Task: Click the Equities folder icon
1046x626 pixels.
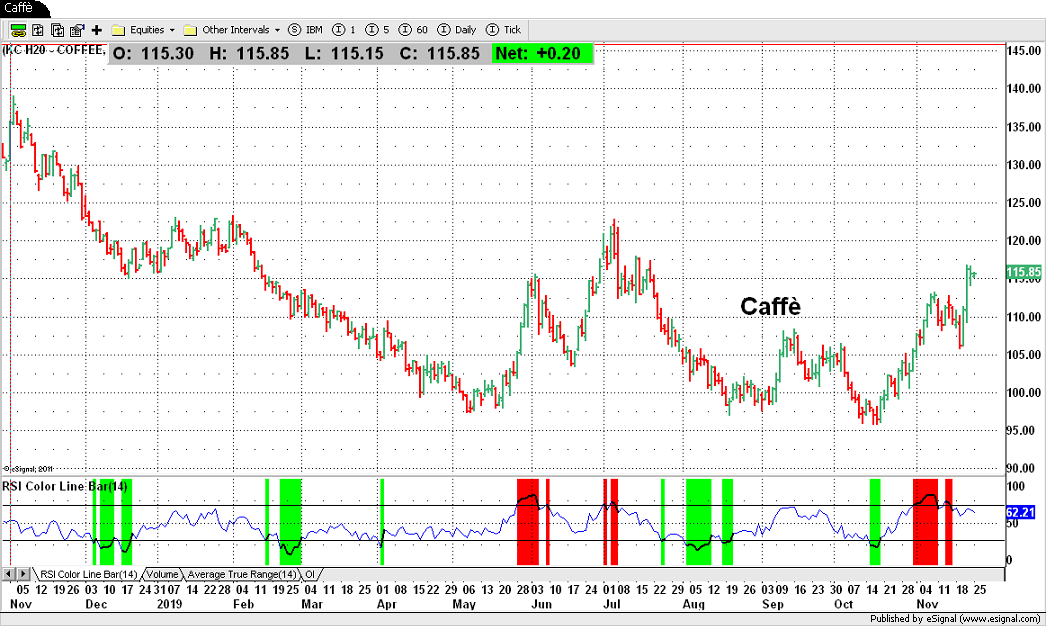Action: [119, 30]
